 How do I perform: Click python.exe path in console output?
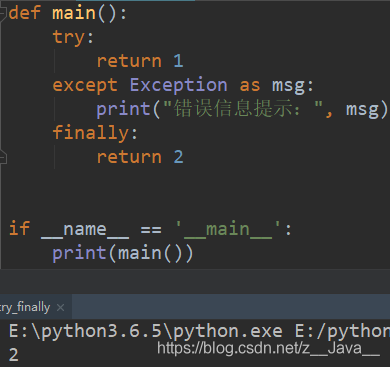coord(146,331)
